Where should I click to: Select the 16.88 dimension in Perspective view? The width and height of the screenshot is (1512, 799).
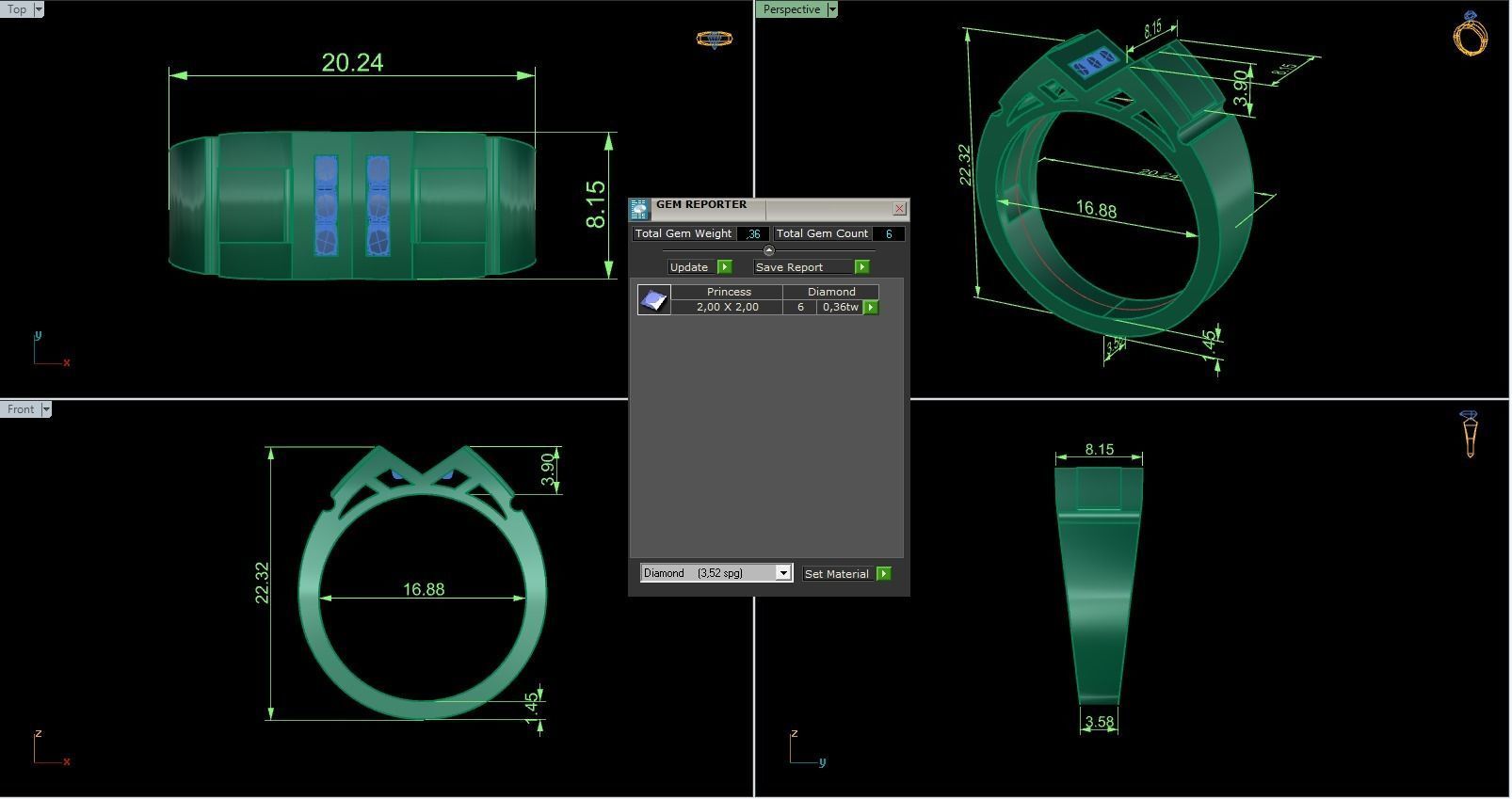1097,209
